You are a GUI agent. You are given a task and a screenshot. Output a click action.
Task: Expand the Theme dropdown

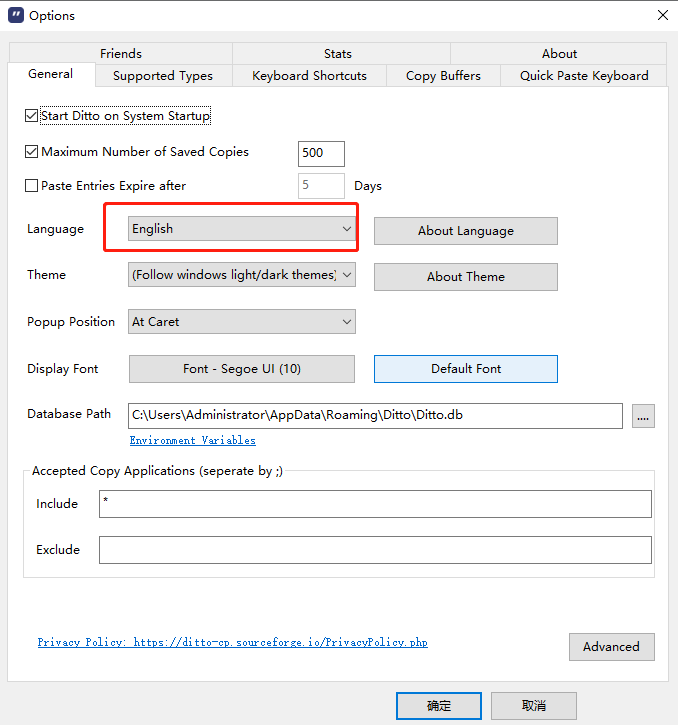242,275
